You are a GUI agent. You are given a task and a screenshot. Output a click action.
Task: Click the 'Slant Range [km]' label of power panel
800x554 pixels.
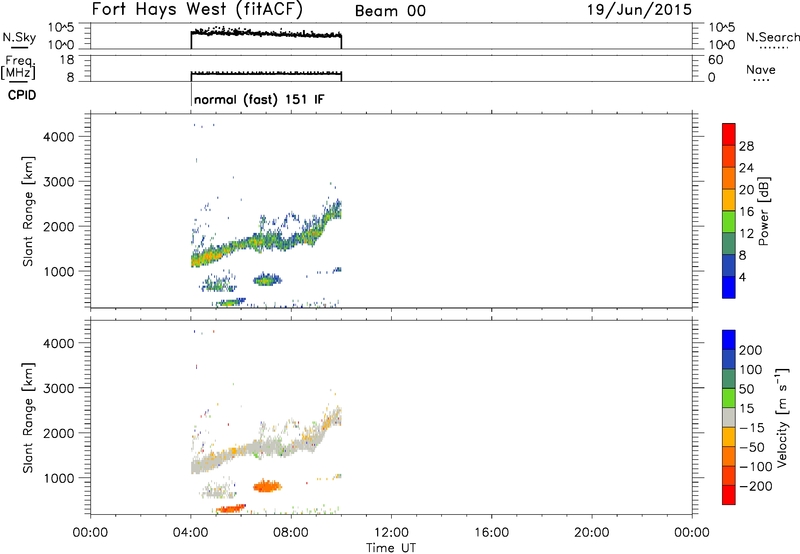pyautogui.click(x=28, y=211)
